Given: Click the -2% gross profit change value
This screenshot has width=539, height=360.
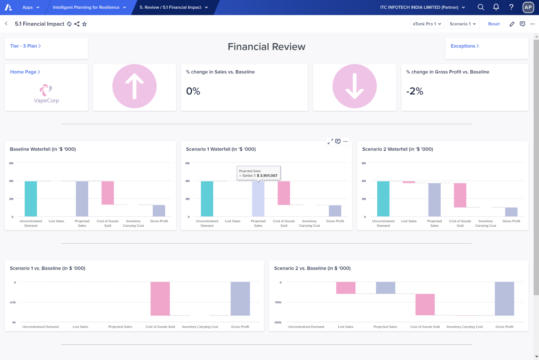Looking at the screenshot, I should click(x=415, y=91).
